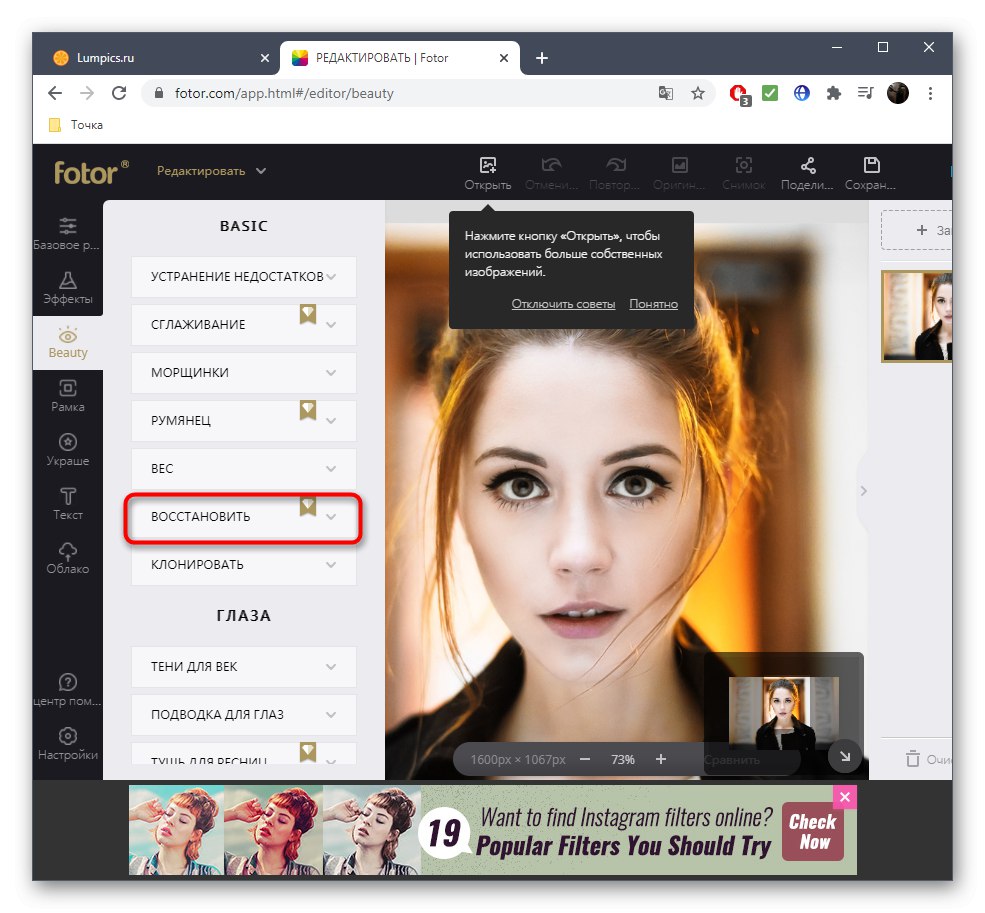985x913 pixels.
Task: Close the advertisement banner
Action: coord(845,797)
